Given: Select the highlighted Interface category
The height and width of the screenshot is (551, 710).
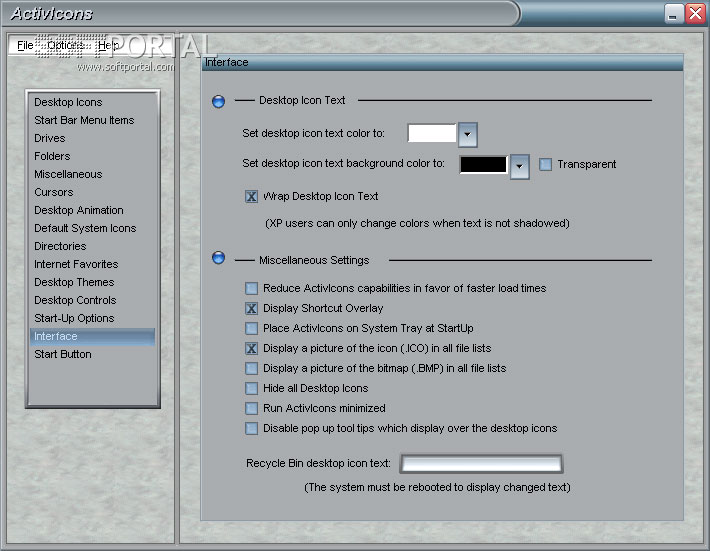Looking at the screenshot, I should [92, 336].
